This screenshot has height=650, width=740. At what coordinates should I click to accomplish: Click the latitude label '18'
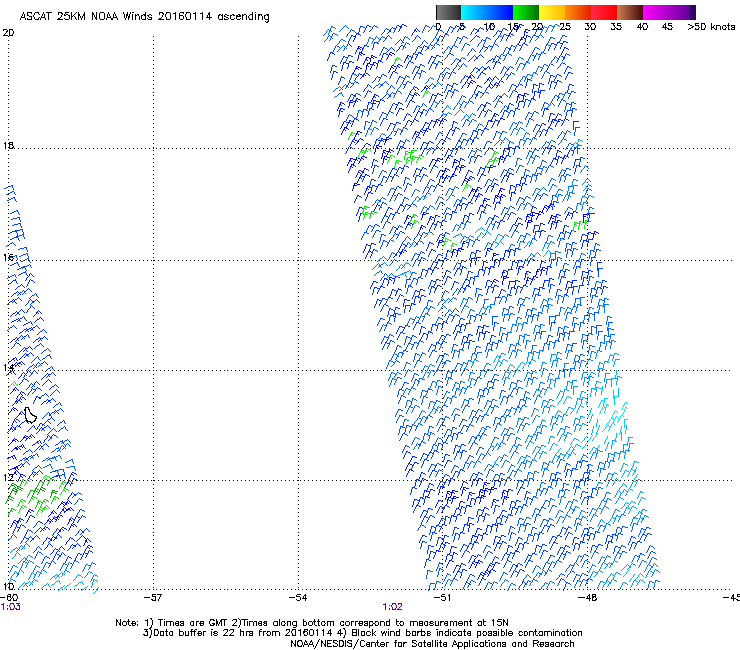[8, 145]
